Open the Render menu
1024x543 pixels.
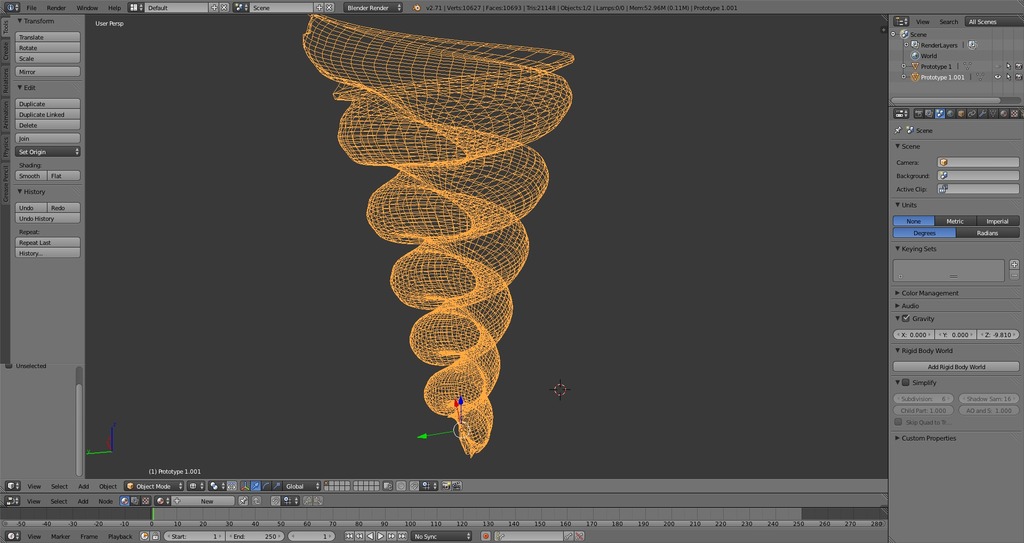pyautogui.click(x=56, y=8)
